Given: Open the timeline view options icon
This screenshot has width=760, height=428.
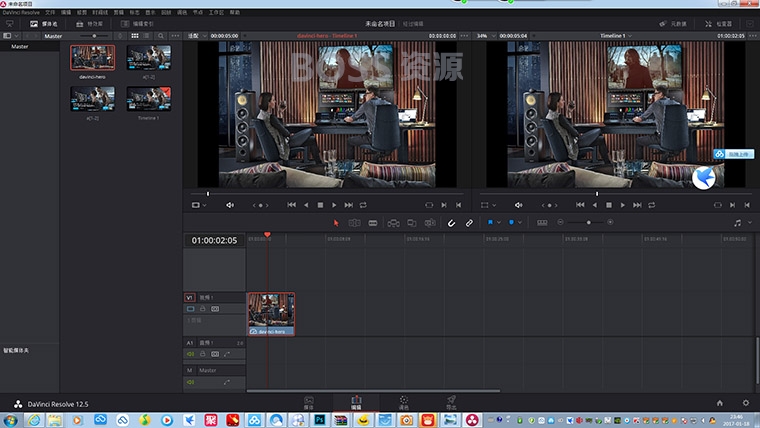Looking at the screenshot, I should tap(542, 222).
